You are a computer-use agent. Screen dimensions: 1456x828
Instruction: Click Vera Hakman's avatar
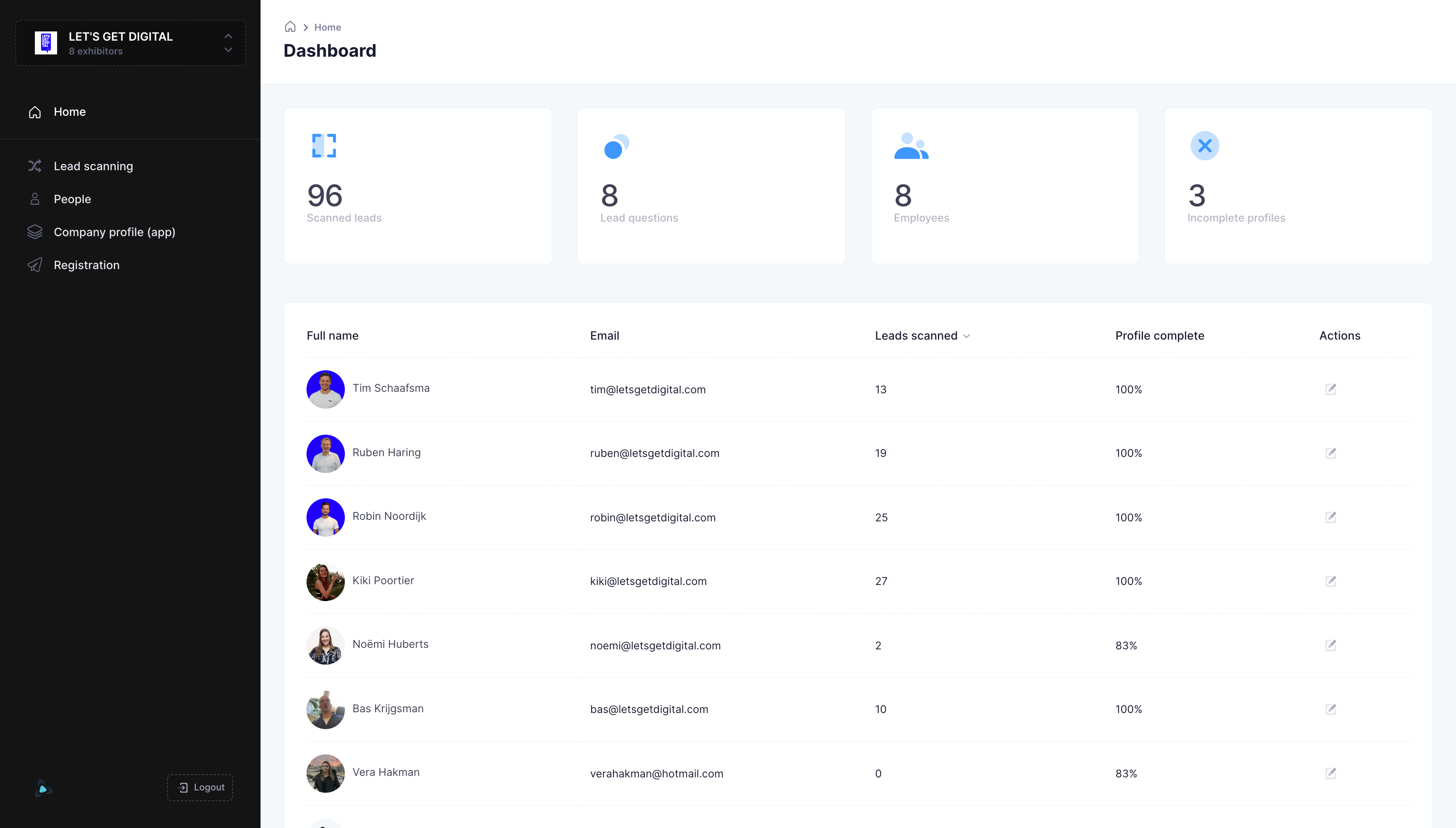coord(326,774)
